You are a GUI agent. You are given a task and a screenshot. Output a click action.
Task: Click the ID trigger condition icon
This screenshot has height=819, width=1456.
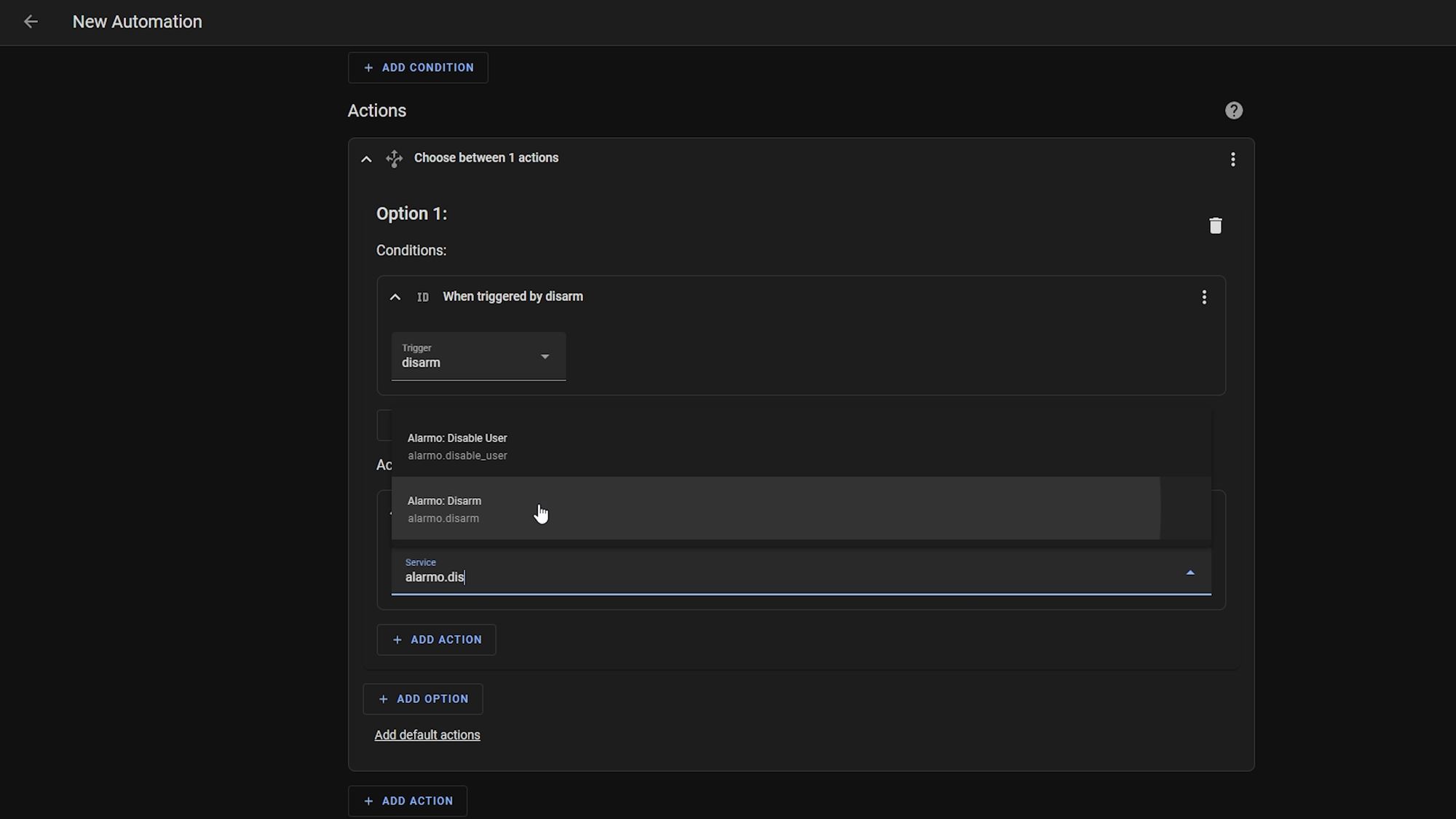(x=422, y=297)
